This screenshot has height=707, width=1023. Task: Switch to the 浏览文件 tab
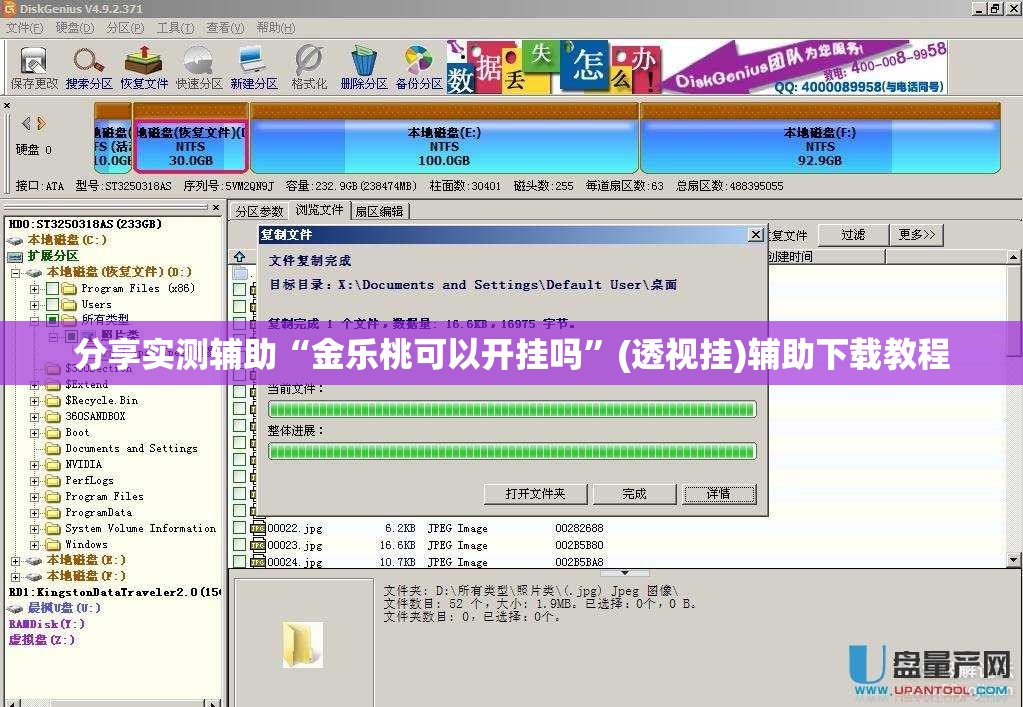click(x=319, y=210)
